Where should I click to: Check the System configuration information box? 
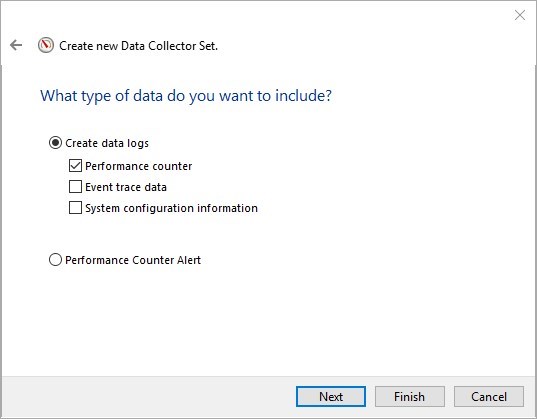click(x=75, y=208)
